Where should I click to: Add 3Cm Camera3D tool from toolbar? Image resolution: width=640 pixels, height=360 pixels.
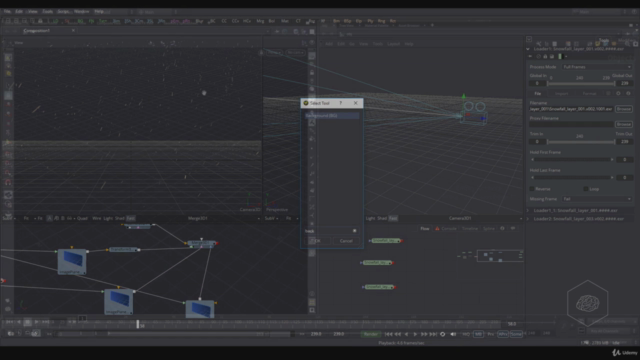pyautogui.click(x=139, y=21)
